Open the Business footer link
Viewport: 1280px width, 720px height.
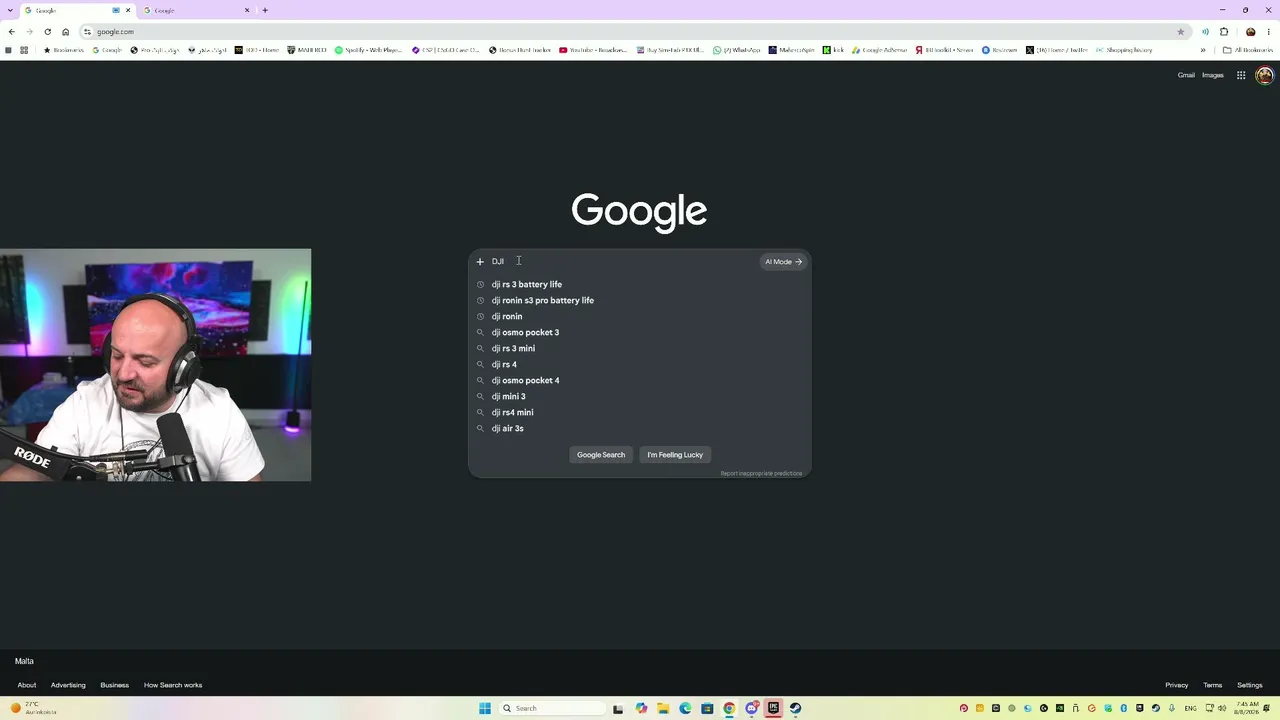point(114,685)
